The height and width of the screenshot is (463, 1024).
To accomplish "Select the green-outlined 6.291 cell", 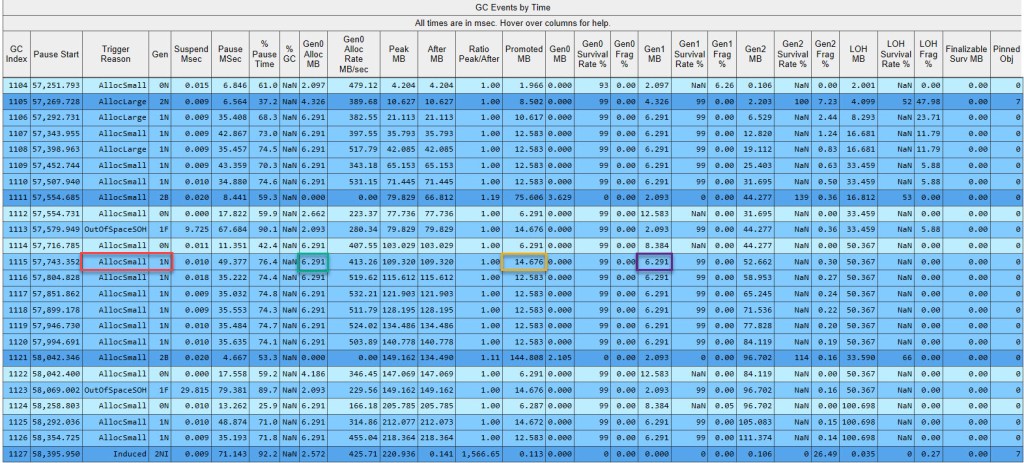I will click(313, 262).
